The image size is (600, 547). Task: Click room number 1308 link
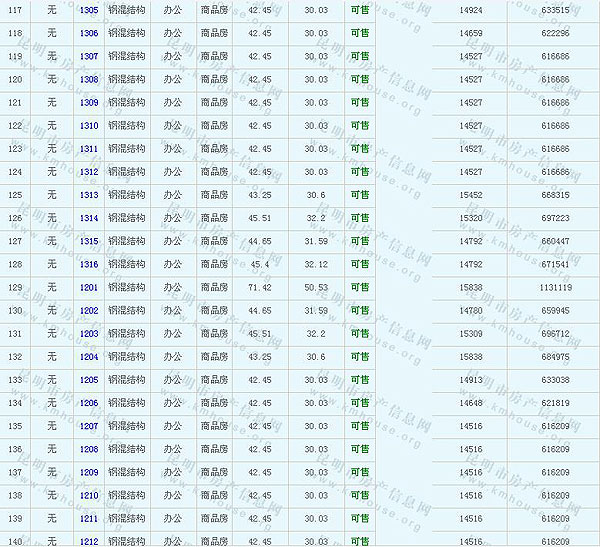click(89, 79)
